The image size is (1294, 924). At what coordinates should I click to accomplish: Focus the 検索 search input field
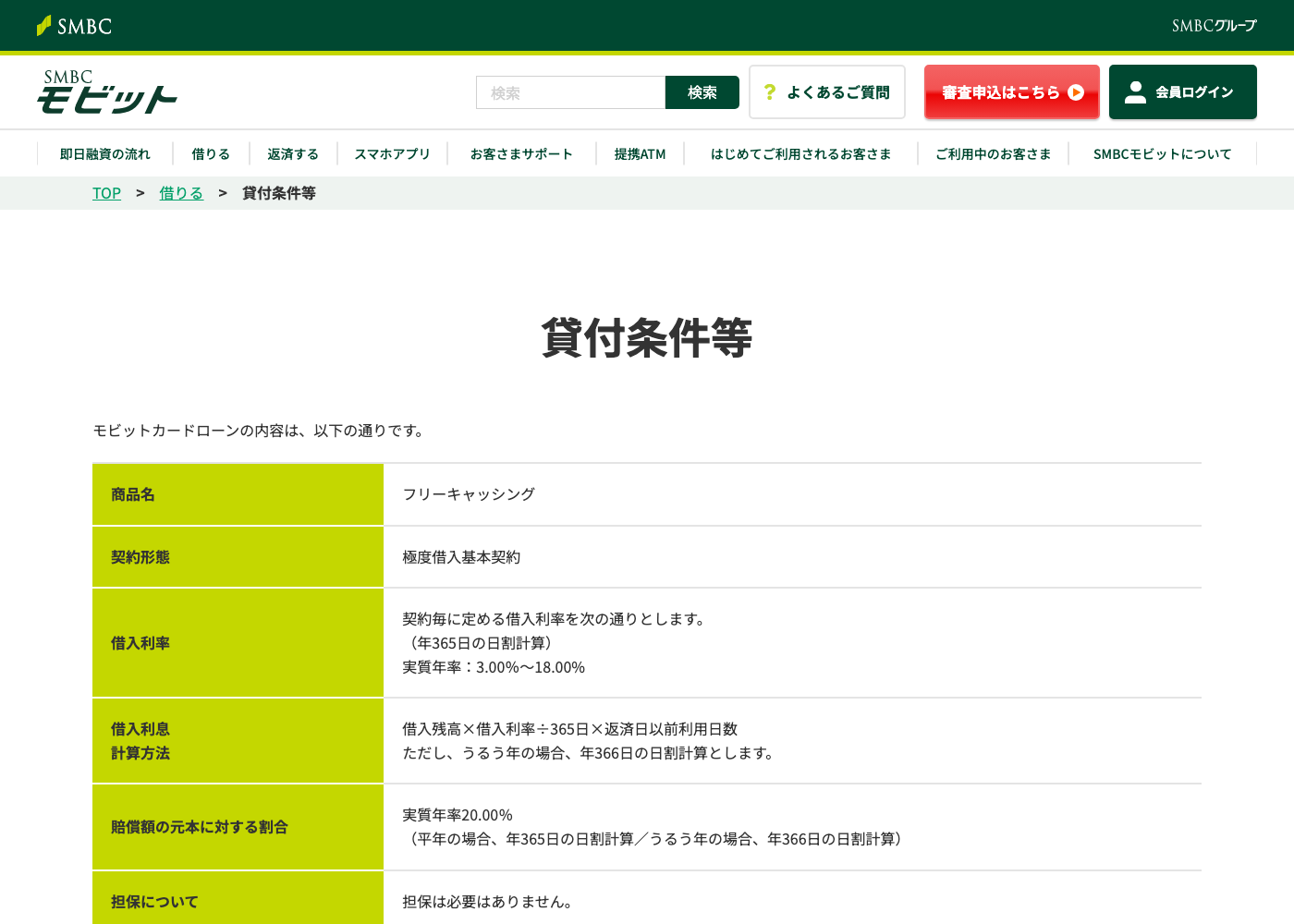[x=570, y=92]
